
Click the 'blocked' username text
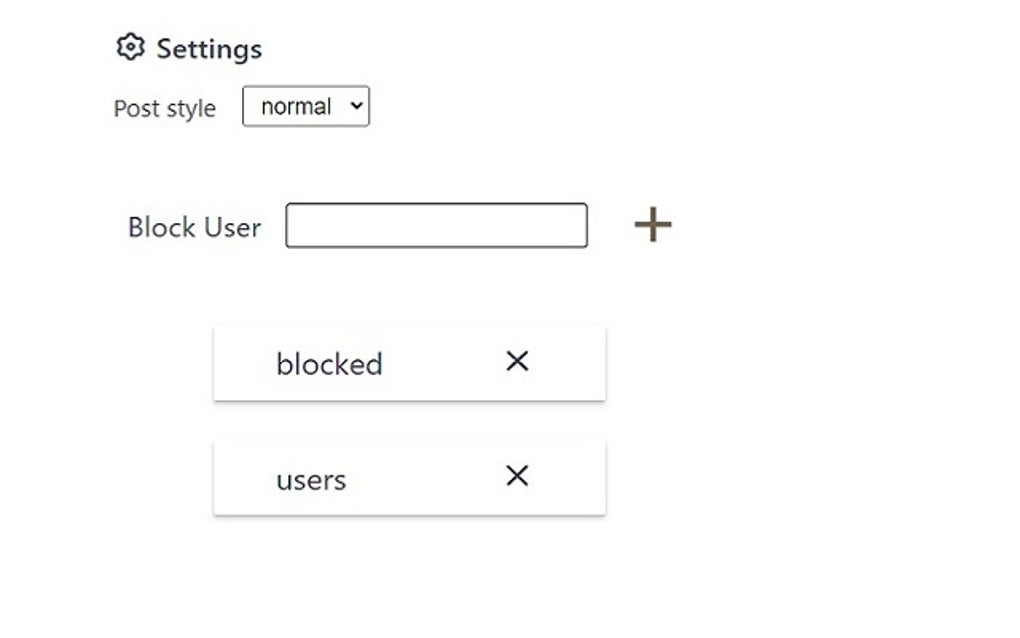(x=329, y=364)
